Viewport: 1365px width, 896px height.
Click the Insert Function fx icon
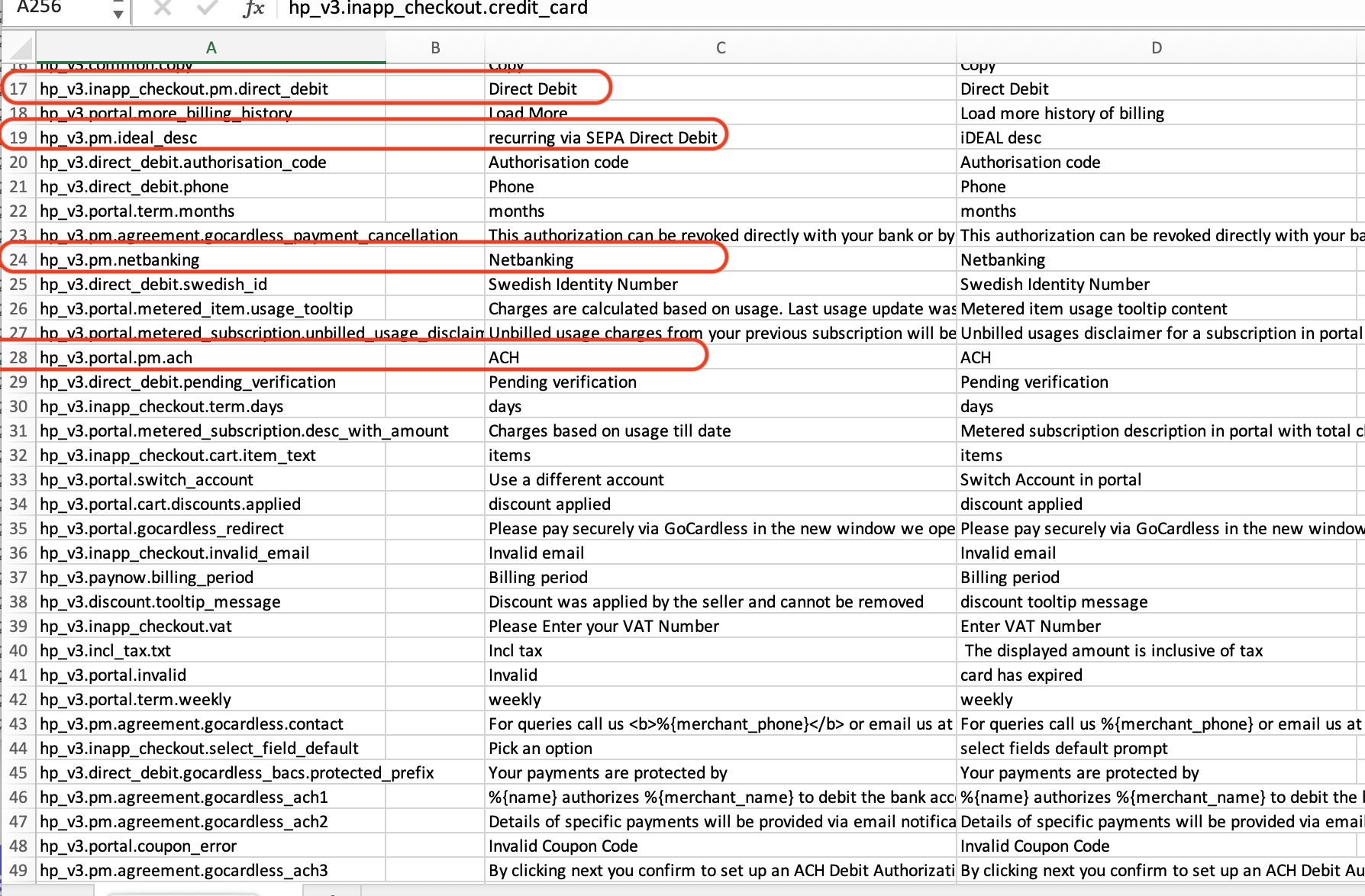click(253, 9)
